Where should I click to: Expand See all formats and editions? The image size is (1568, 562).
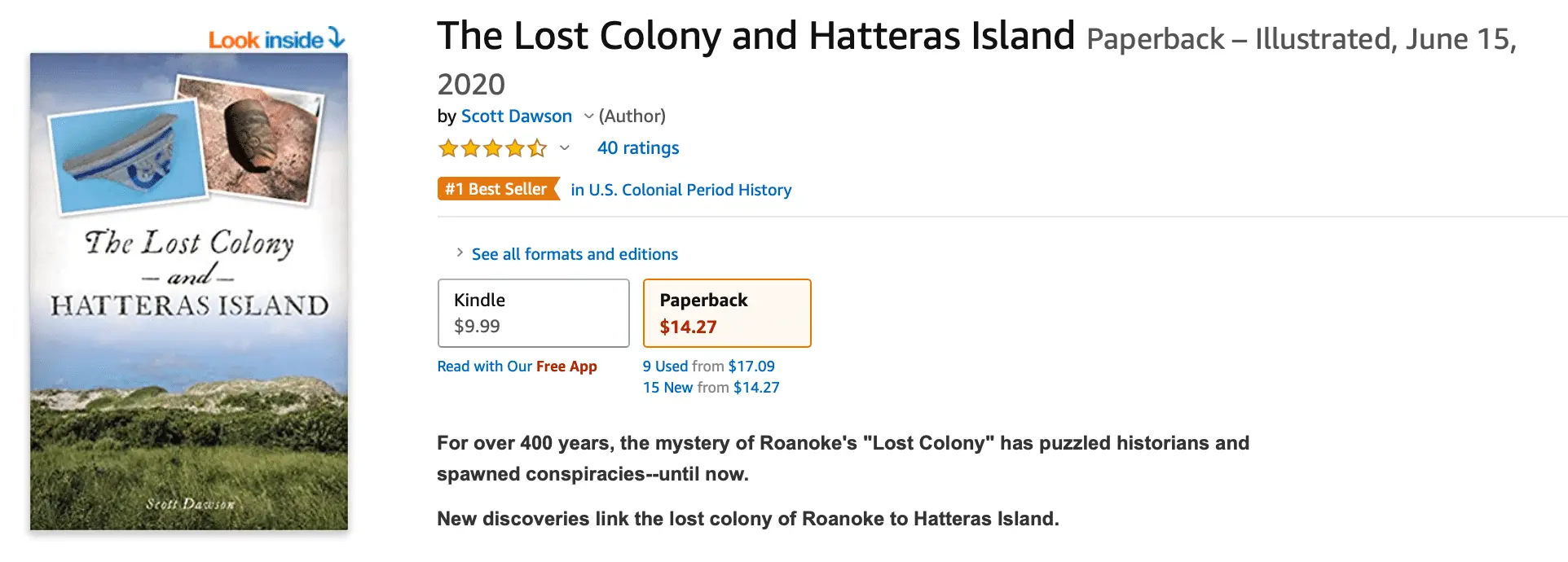[575, 254]
